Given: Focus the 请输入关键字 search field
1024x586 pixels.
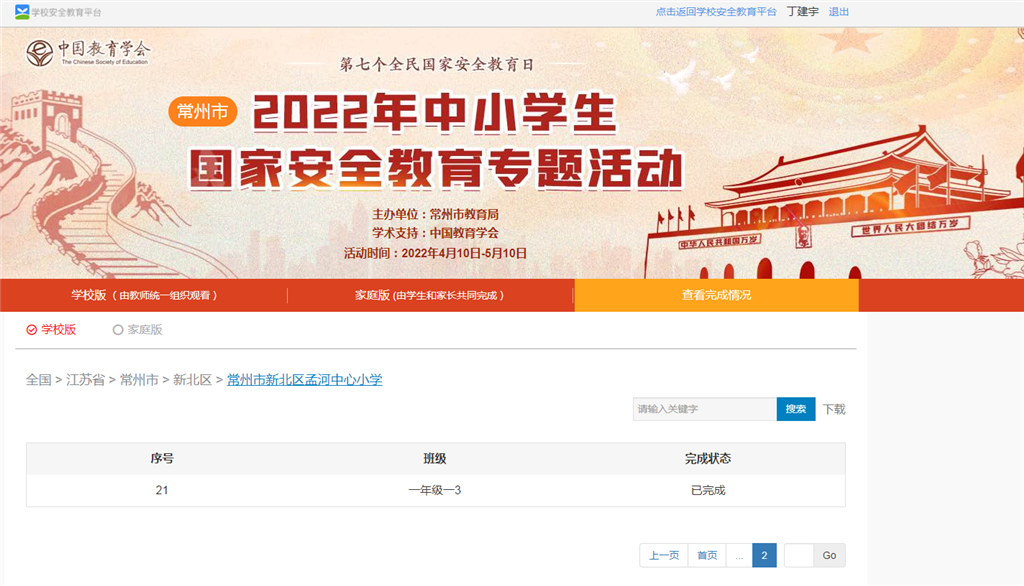Looking at the screenshot, I should pyautogui.click(x=705, y=409).
